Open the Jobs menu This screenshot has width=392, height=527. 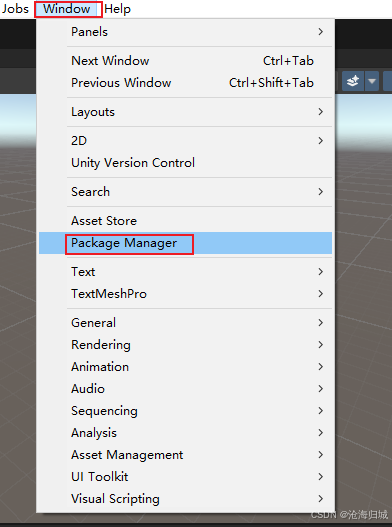tap(15, 9)
